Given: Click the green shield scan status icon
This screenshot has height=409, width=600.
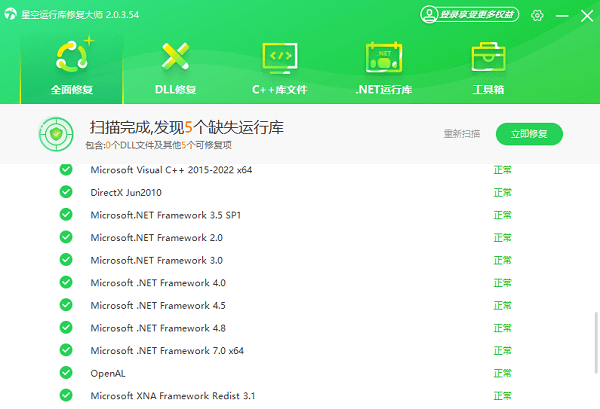Looking at the screenshot, I should pyautogui.click(x=56, y=134).
